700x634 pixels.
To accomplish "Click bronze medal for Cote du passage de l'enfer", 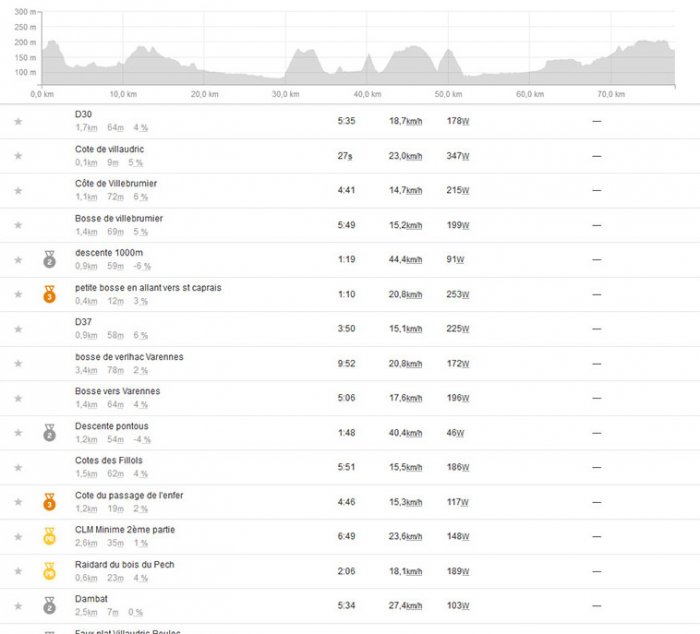I will click(x=50, y=502).
